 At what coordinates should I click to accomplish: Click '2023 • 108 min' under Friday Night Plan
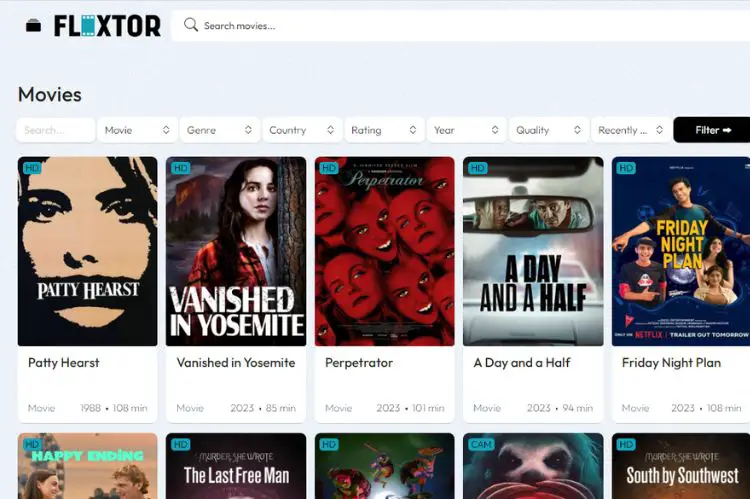click(x=706, y=408)
